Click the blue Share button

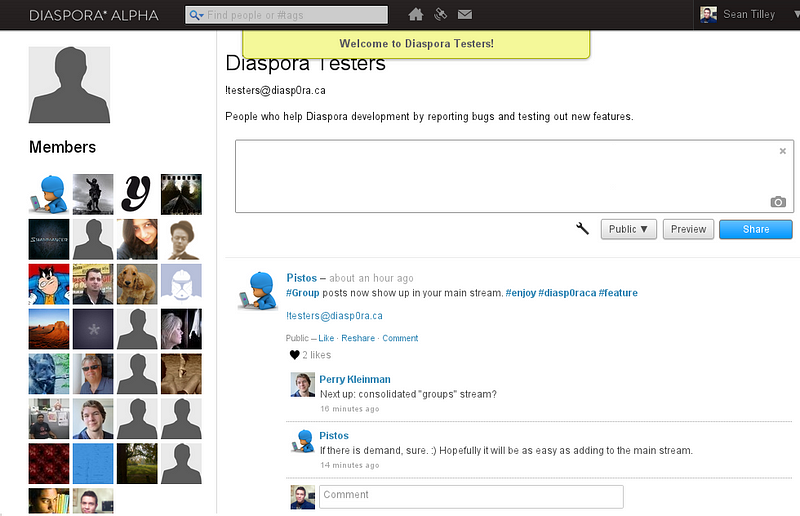tap(756, 229)
